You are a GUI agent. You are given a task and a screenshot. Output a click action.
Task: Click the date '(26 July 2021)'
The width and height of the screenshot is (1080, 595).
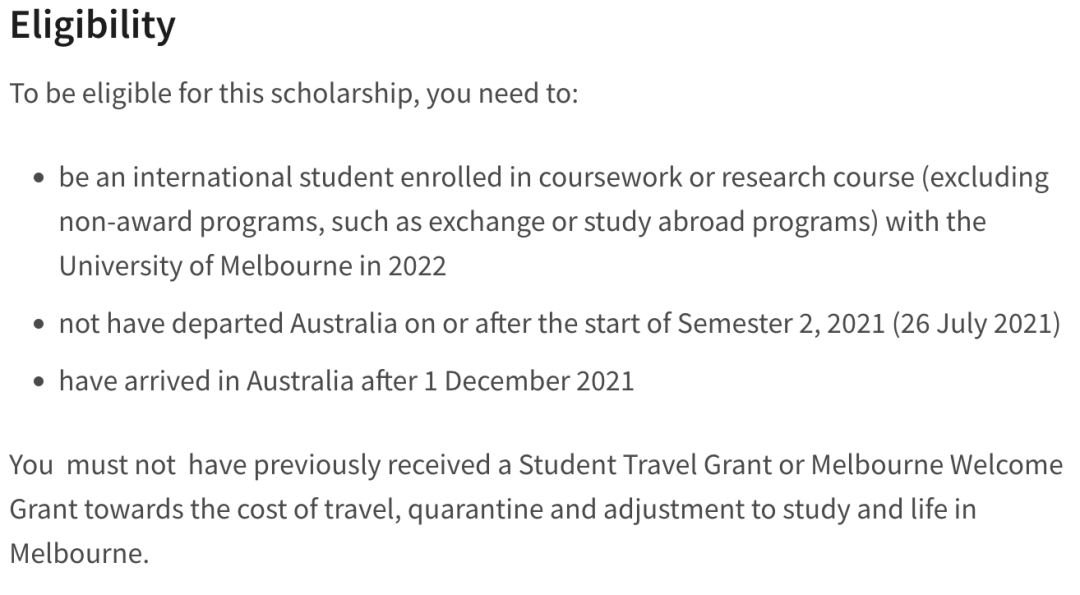pos(977,324)
